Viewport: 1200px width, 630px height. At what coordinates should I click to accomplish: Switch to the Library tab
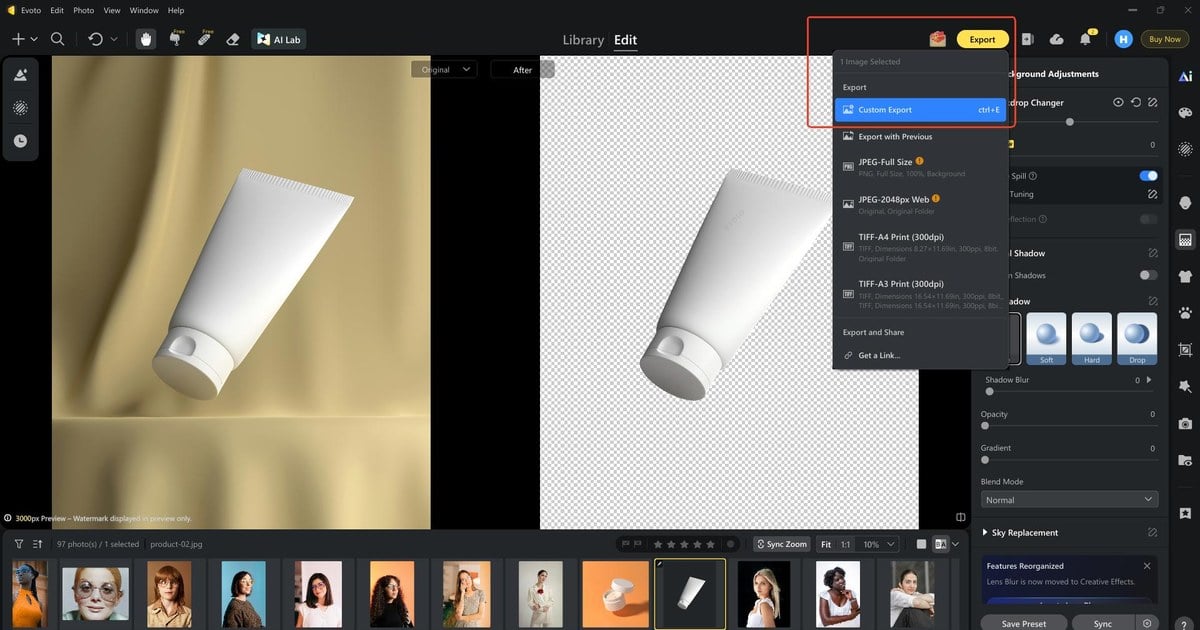[x=583, y=40]
